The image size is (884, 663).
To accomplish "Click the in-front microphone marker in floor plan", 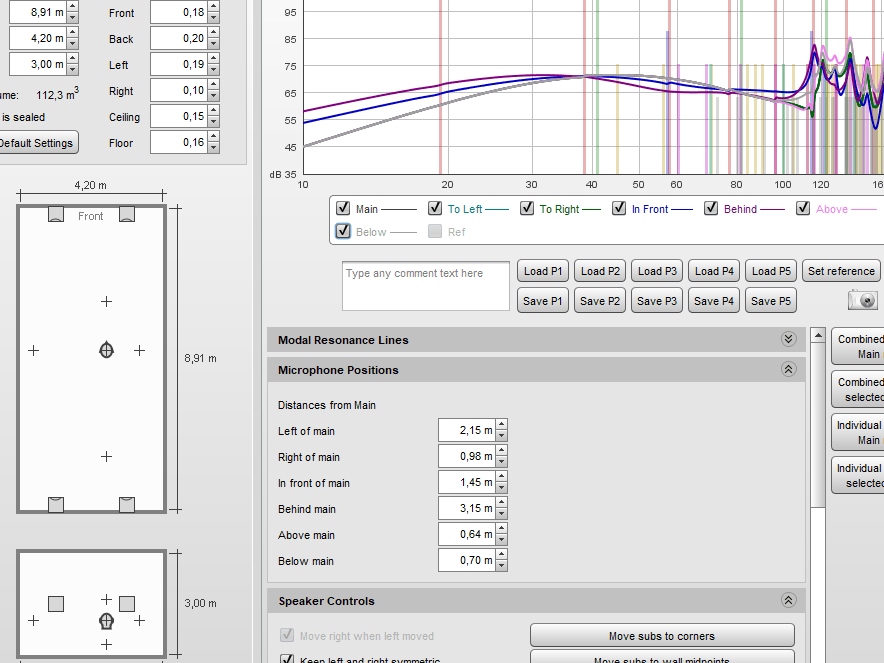I will click(x=106, y=302).
